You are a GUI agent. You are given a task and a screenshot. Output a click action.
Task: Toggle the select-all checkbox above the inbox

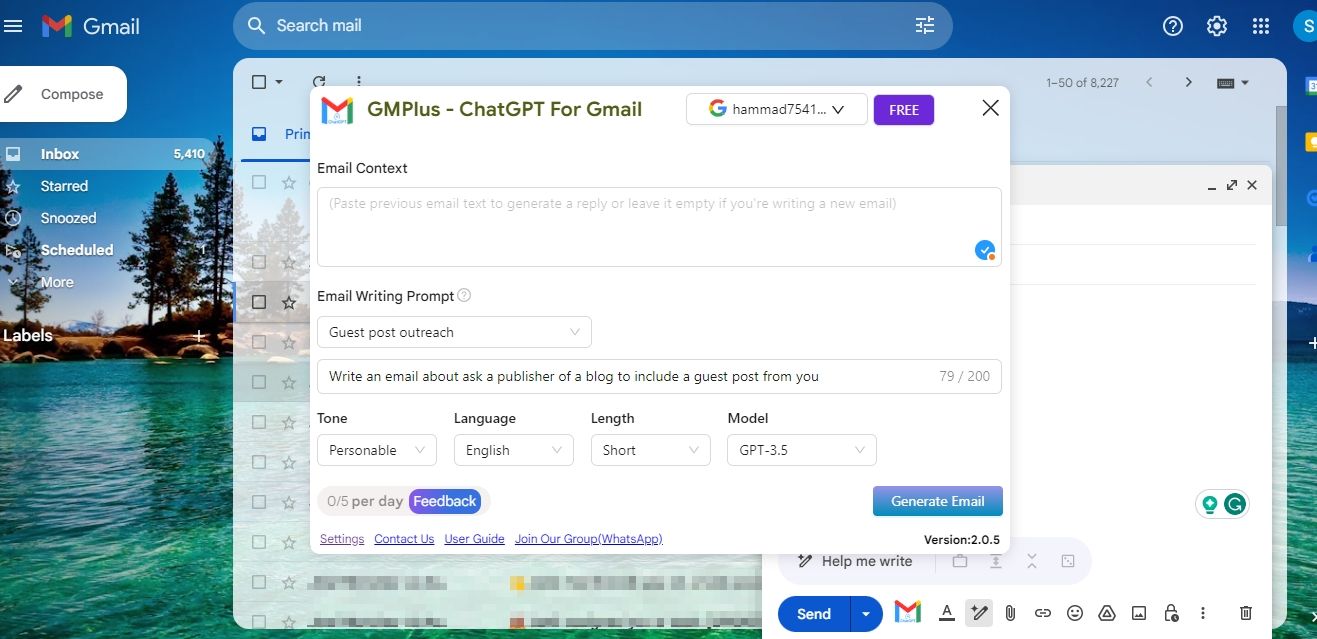point(259,82)
